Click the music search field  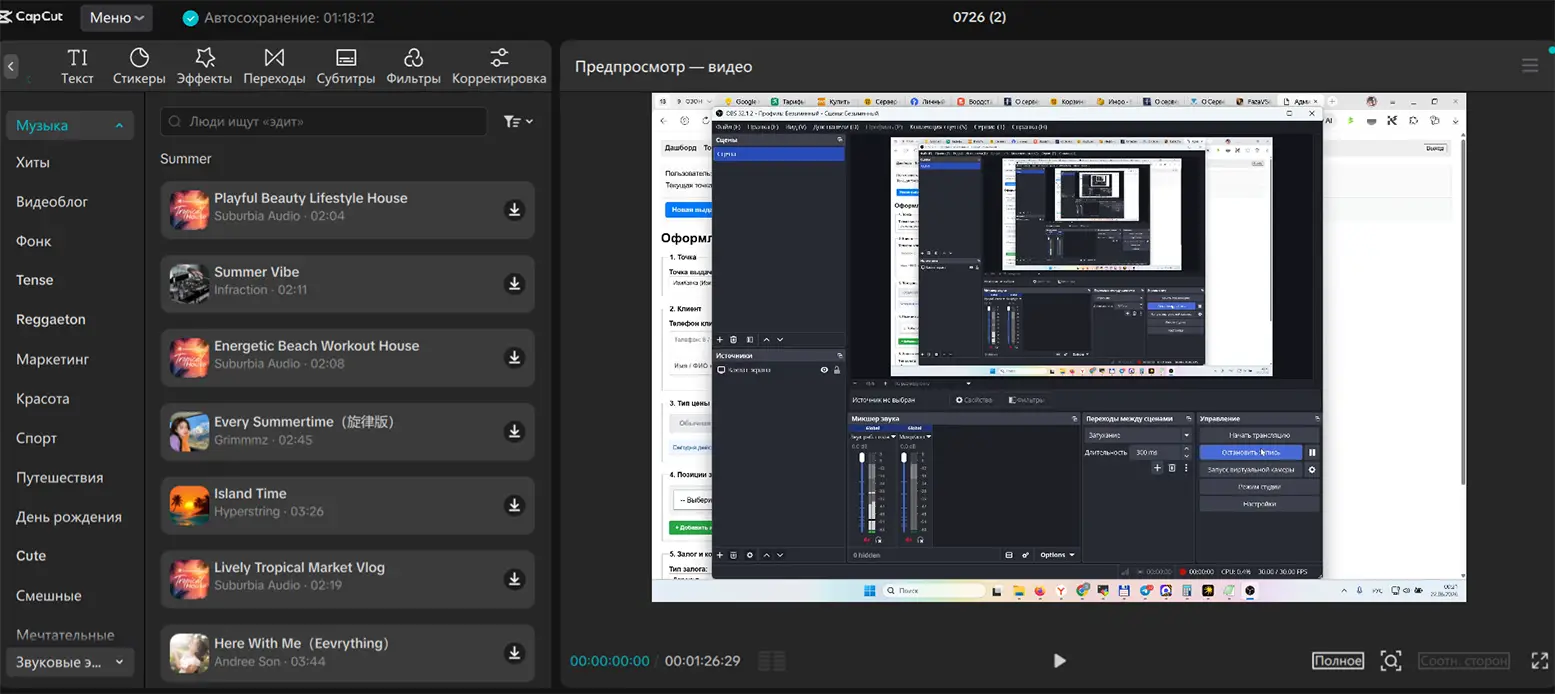pos(324,122)
